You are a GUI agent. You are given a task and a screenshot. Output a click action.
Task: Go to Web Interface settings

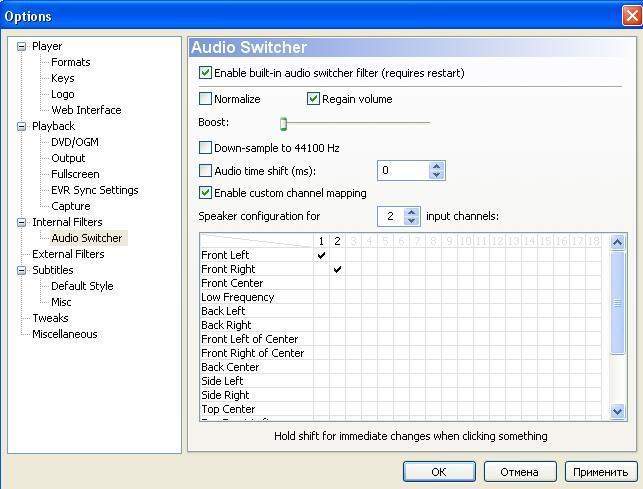pos(86,110)
